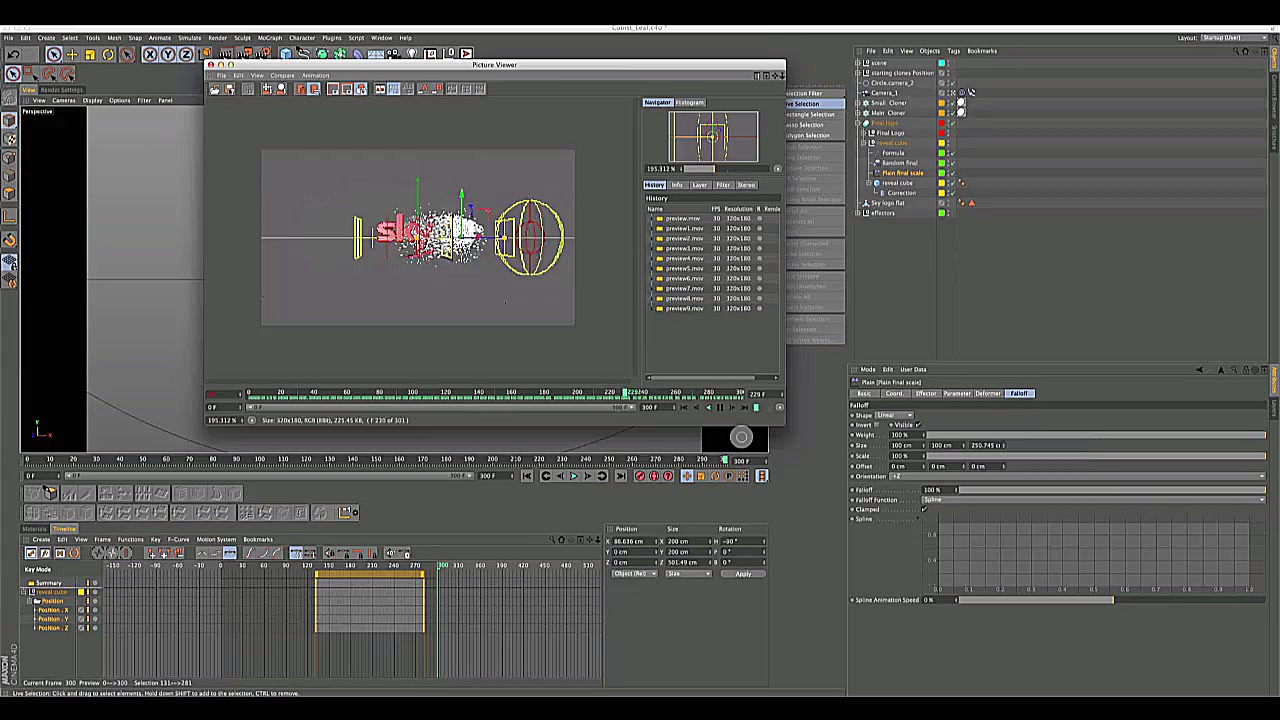Click the Spline Animation Speed slider
This screenshot has width=1280, height=720.
[x=1035, y=600]
